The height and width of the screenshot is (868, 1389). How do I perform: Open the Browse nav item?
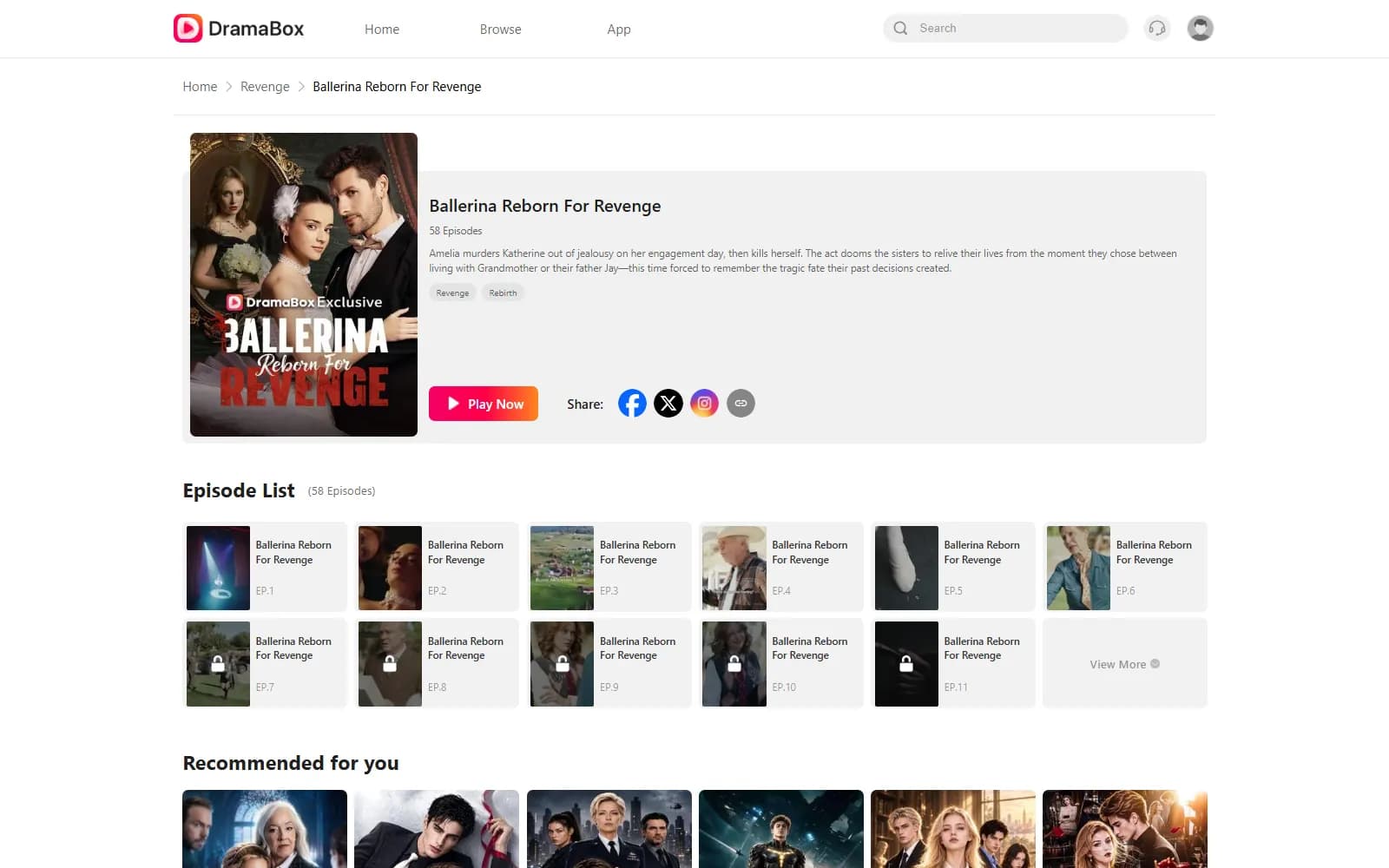(501, 29)
